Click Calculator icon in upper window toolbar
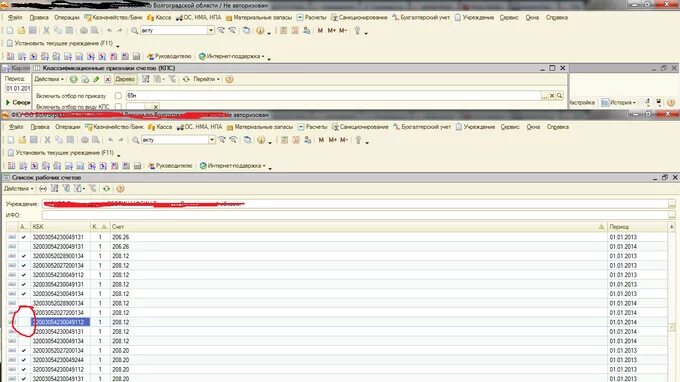Viewport: 680px width, 382px height. tap(283, 30)
